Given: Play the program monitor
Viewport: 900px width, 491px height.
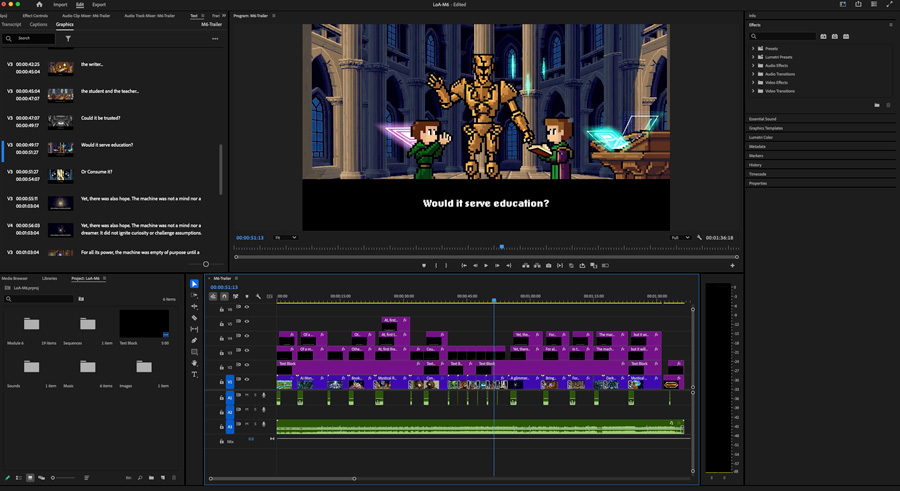Looking at the screenshot, I should [x=486, y=265].
